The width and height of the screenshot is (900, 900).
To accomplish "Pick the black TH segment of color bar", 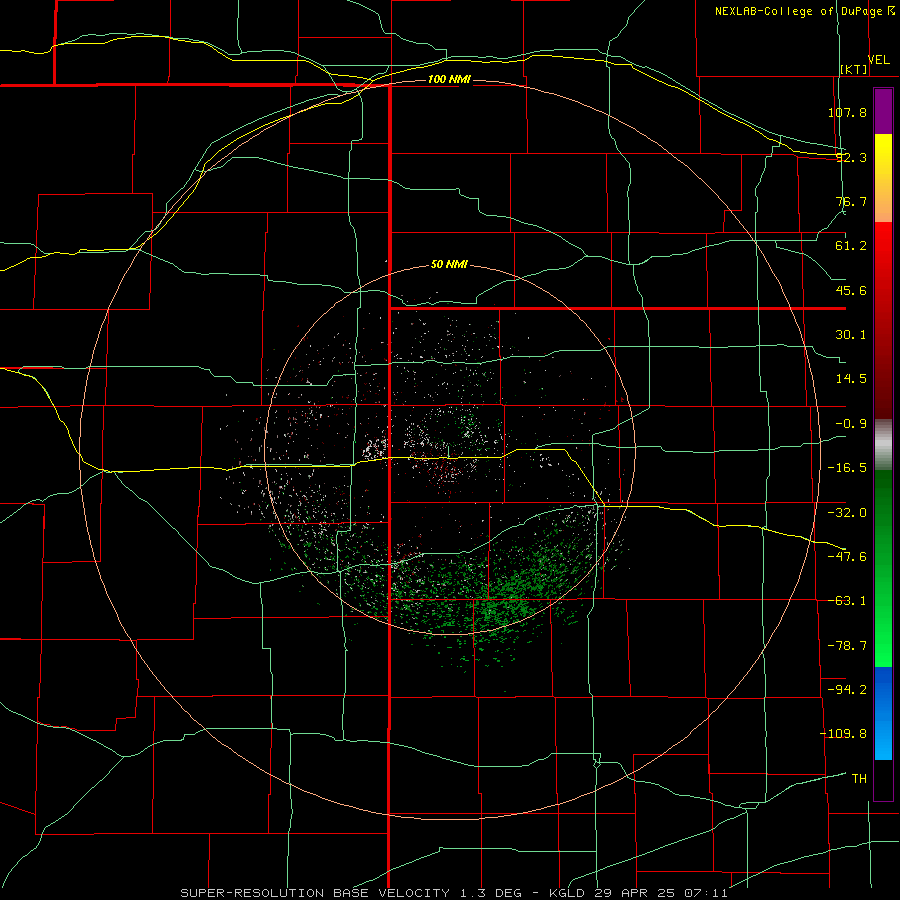I will coord(883,779).
